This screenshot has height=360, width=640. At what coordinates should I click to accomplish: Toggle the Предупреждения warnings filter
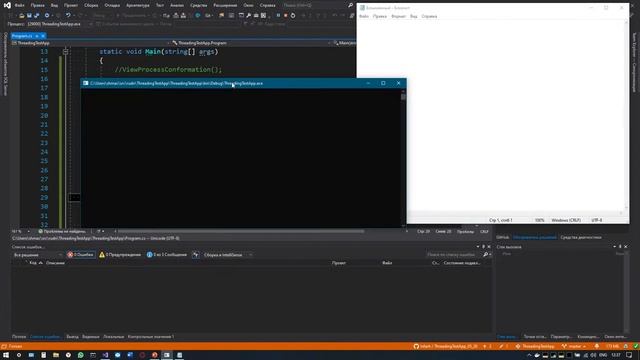pyautogui.click(x=120, y=255)
